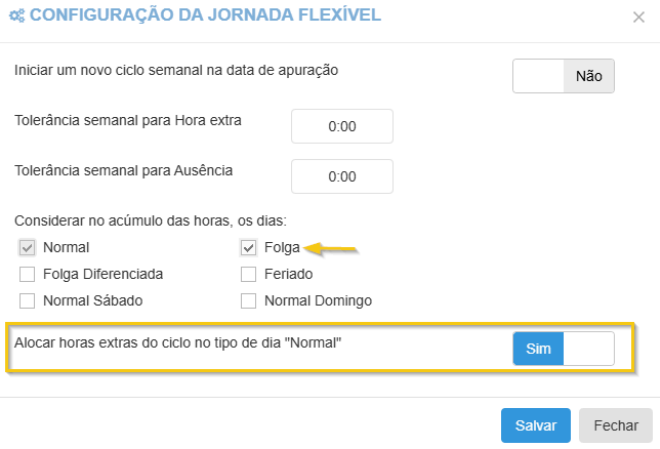Click the Tolerância semanal para Ausência label
Viewport: 660px width, 449px height.
click(124, 170)
